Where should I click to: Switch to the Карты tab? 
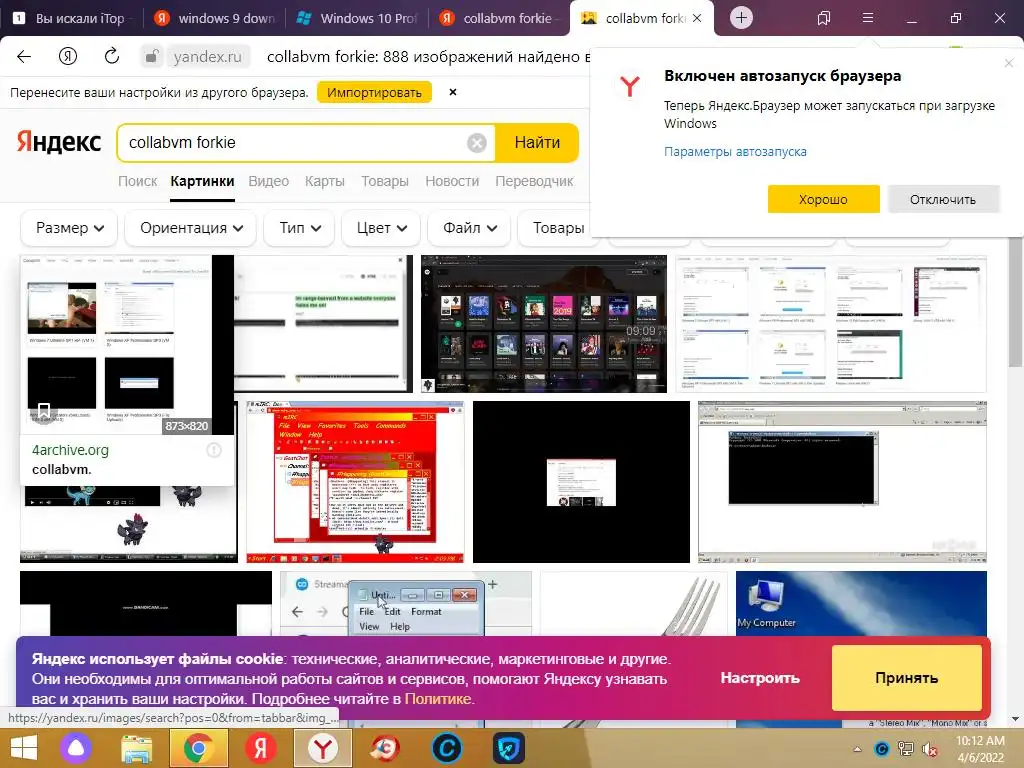325,181
